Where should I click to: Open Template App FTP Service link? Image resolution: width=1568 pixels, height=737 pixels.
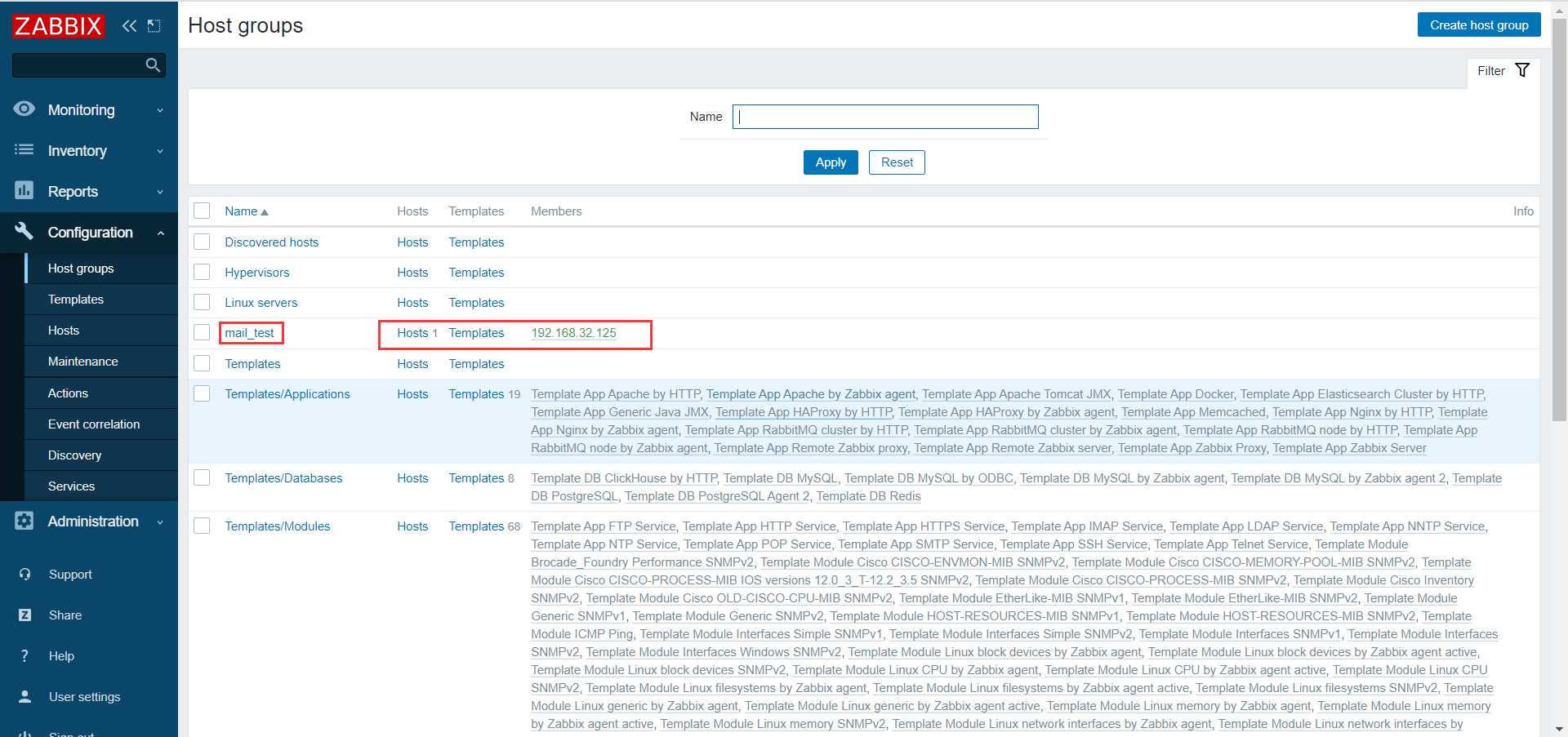click(604, 526)
